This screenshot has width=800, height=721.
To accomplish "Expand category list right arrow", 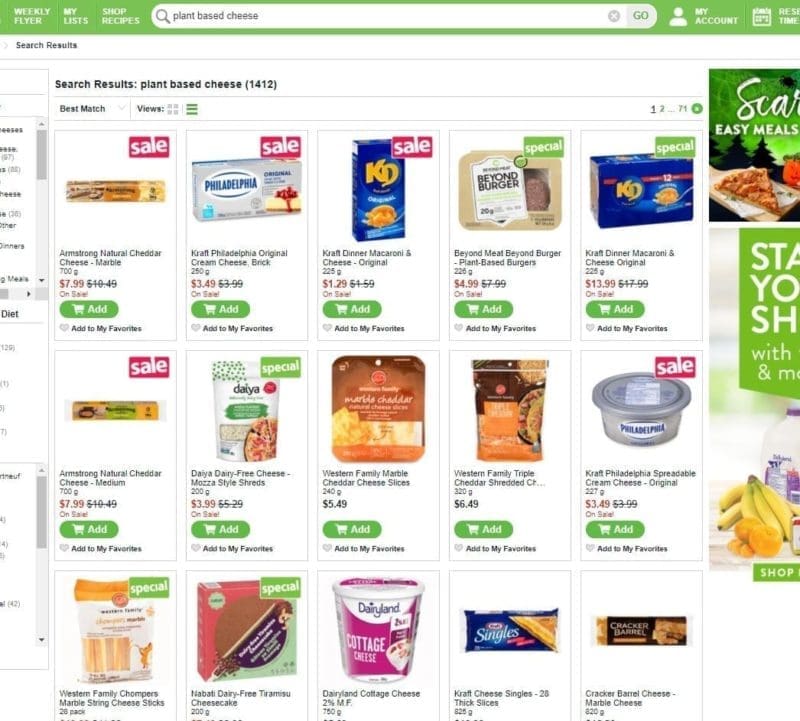I will [29, 294].
